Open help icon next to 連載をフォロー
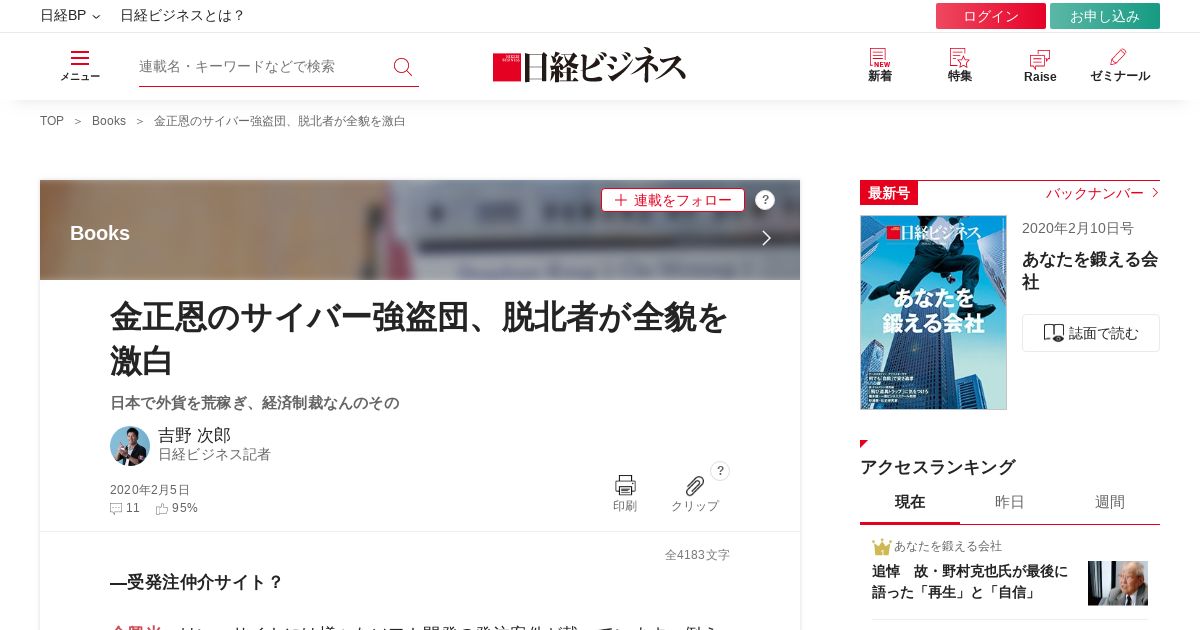 click(x=765, y=200)
